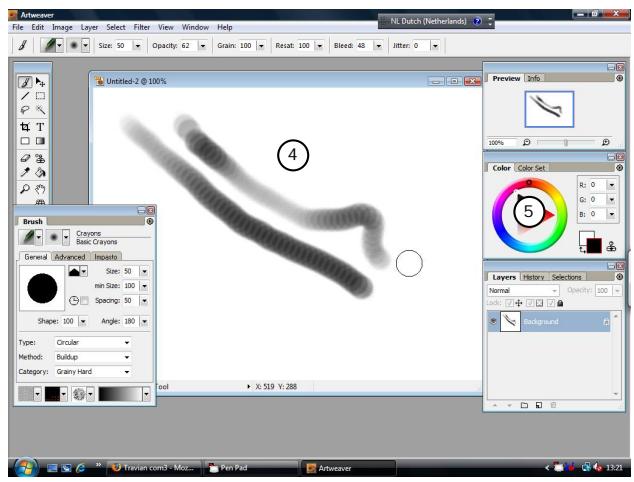This screenshot has width=634, height=482.
Task: Click the brush tool icon in options bar
Action: (23, 45)
